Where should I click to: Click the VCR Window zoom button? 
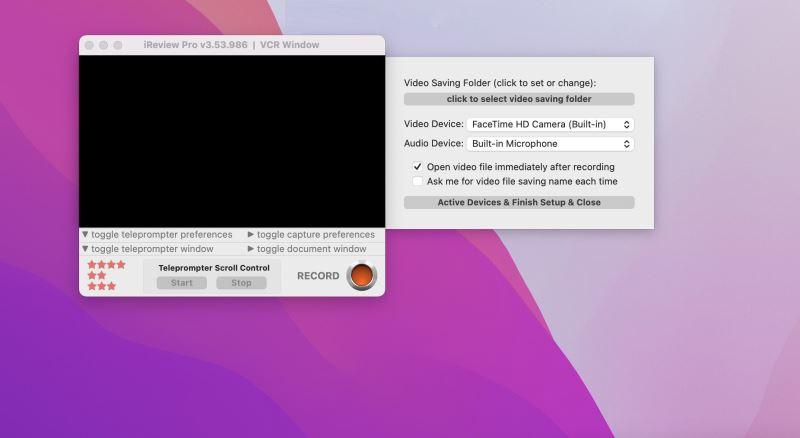118,45
